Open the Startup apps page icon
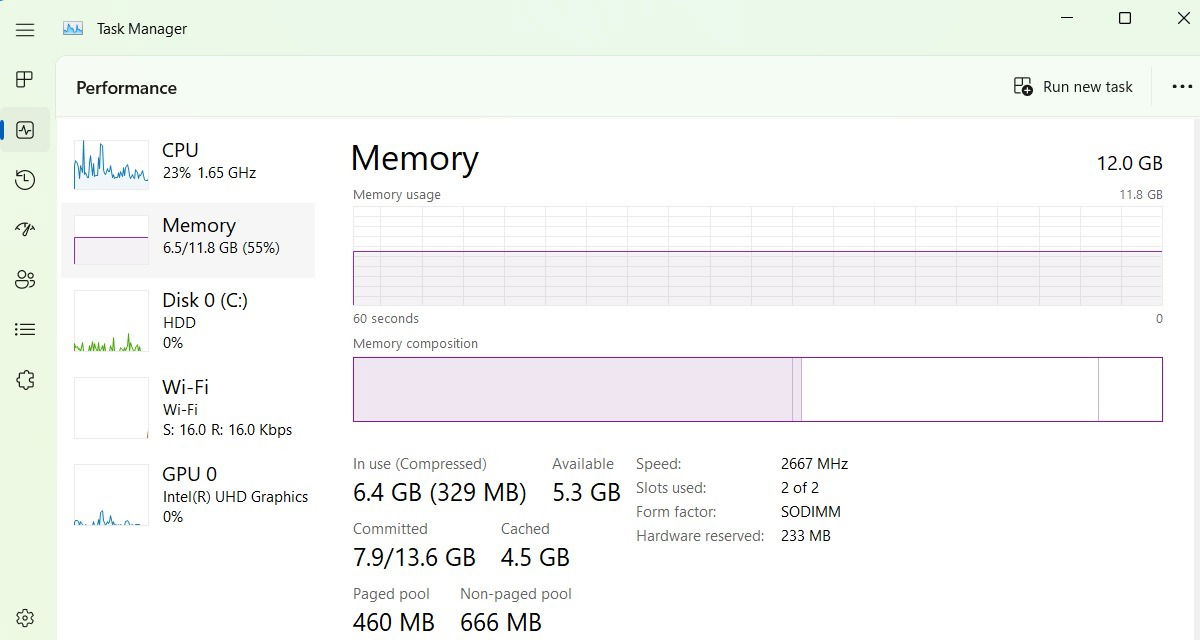This screenshot has width=1200, height=640. [25, 229]
